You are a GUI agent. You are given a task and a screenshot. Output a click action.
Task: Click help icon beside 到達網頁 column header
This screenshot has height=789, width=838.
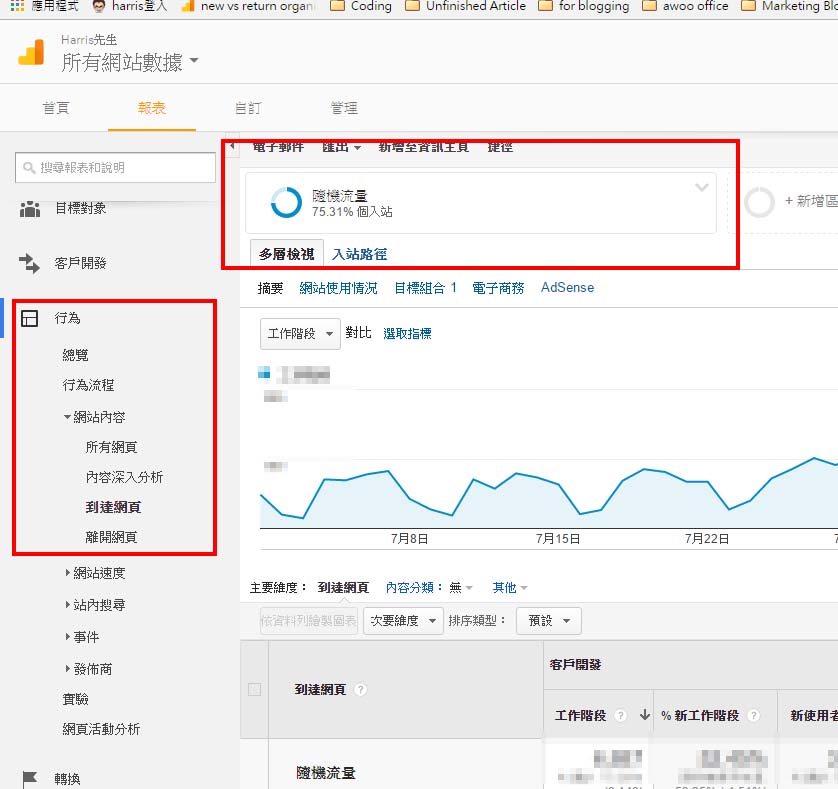coord(361,690)
